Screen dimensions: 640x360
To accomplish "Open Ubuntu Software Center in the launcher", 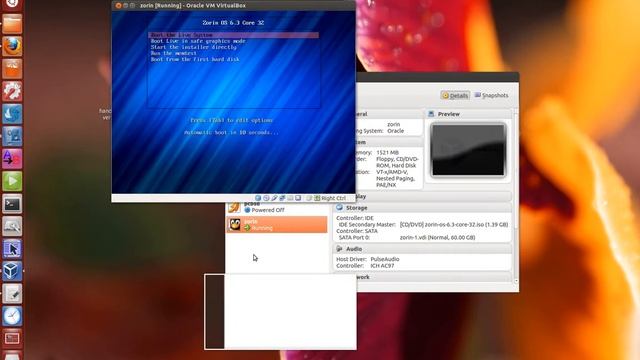I will (12, 69).
